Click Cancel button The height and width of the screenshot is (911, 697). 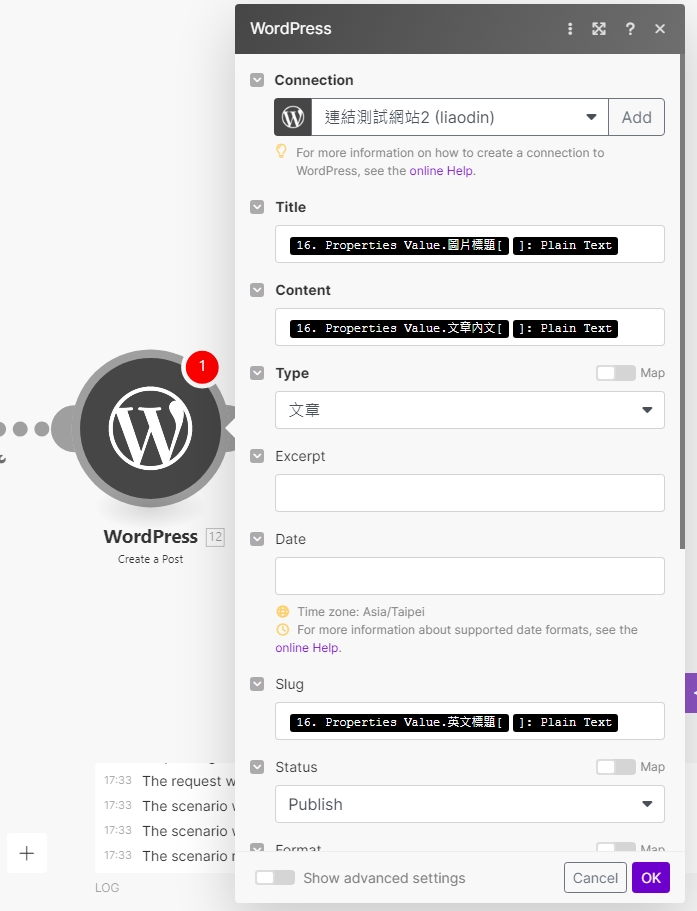(x=595, y=877)
